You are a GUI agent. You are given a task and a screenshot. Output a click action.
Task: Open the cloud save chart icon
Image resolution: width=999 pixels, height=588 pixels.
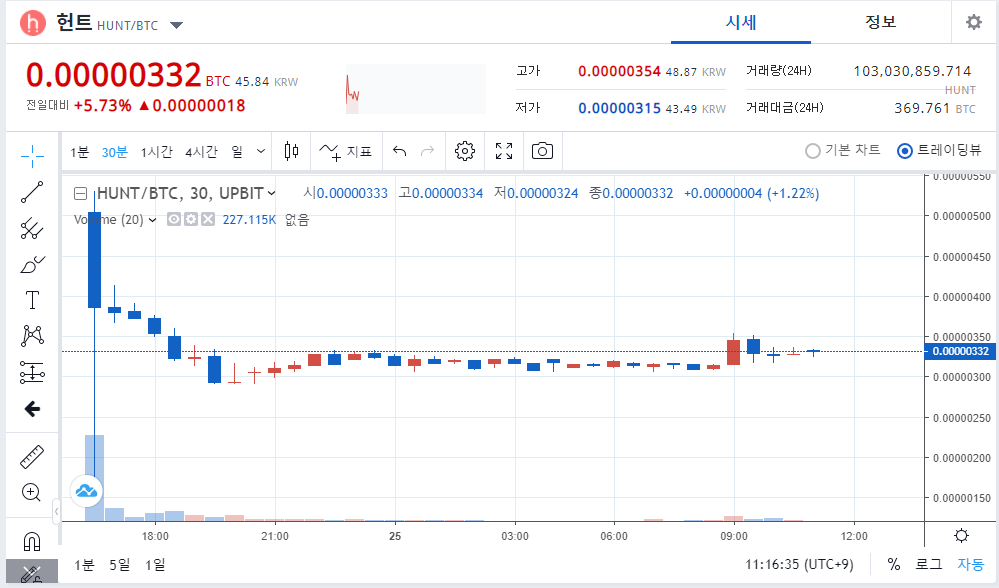[x=86, y=491]
